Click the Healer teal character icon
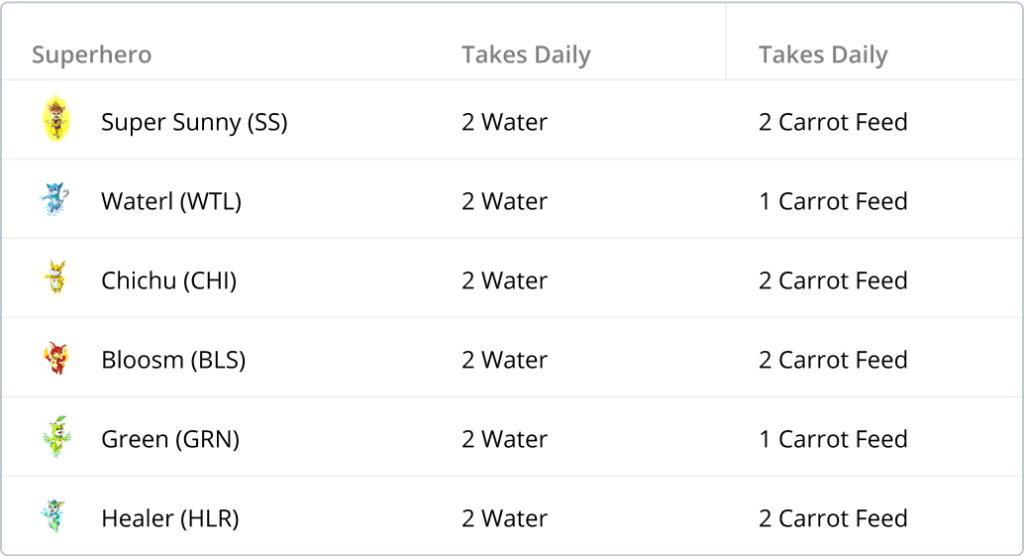 point(54,515)
